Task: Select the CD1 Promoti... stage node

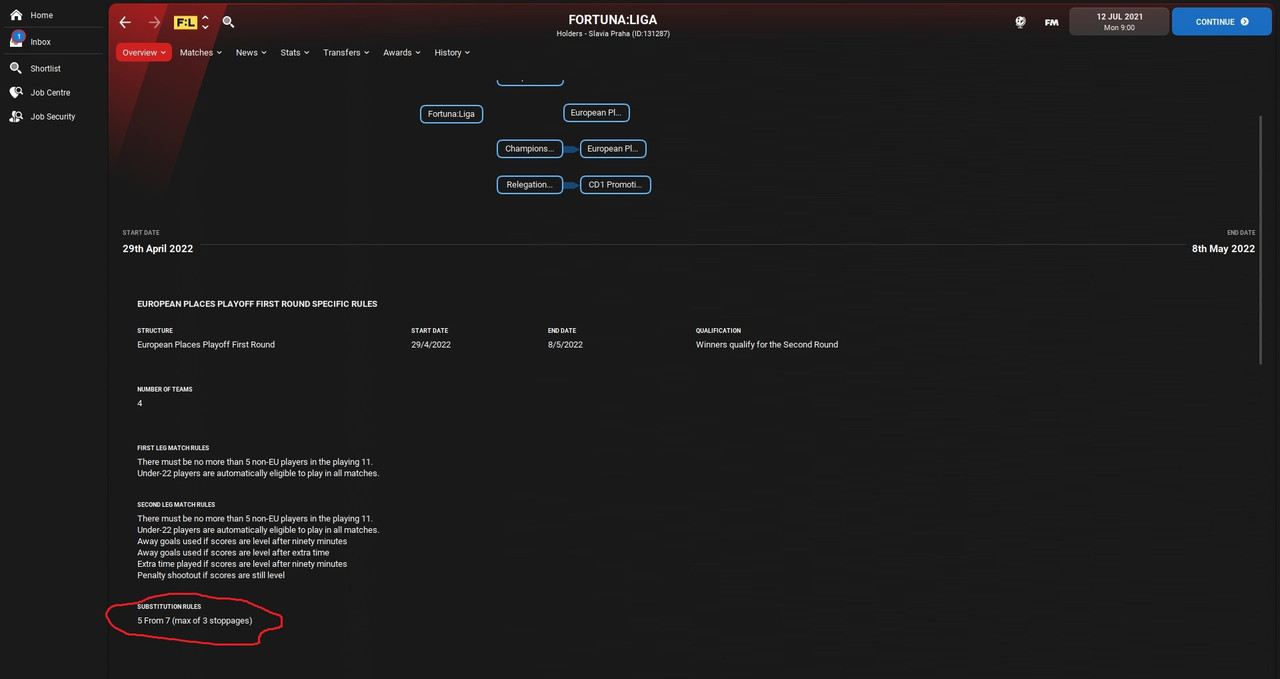Action: pos(615,185)
